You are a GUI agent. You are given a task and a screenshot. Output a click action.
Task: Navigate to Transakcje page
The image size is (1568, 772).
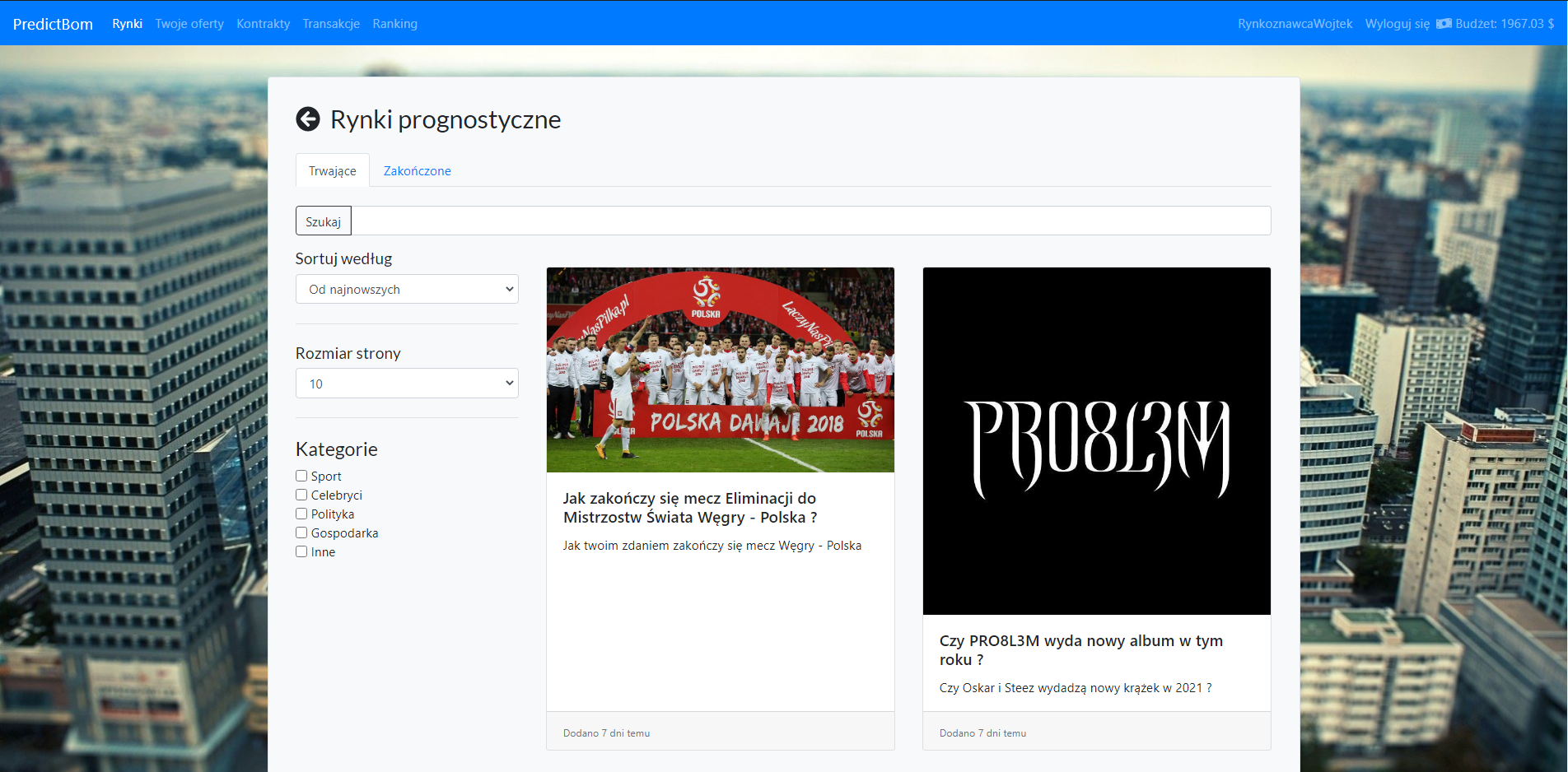pyautogui.click(x=331, y=24)
